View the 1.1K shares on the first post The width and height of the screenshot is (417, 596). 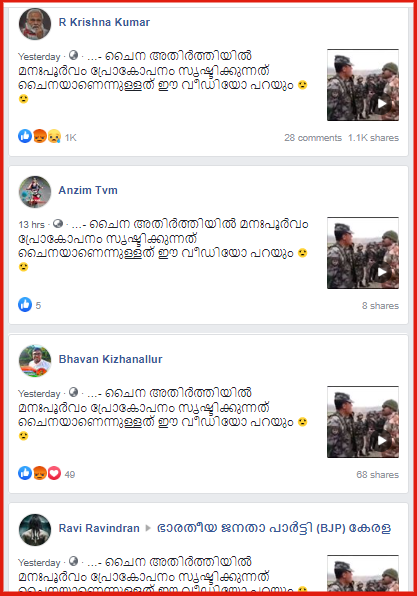(x=373, y=138)
